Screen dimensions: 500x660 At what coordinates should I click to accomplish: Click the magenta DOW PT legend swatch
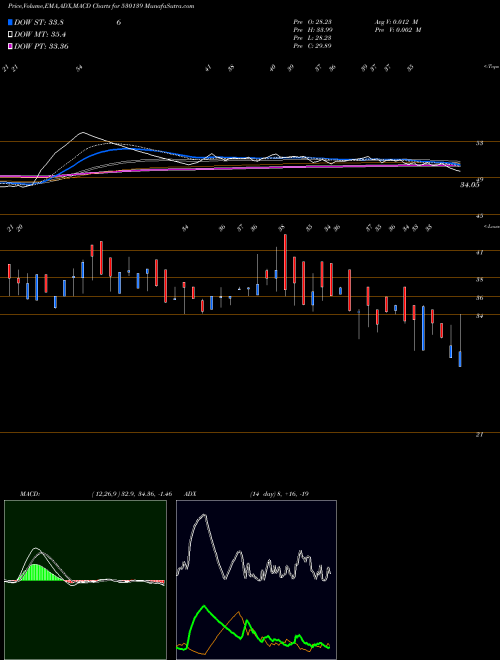[10, 46]
